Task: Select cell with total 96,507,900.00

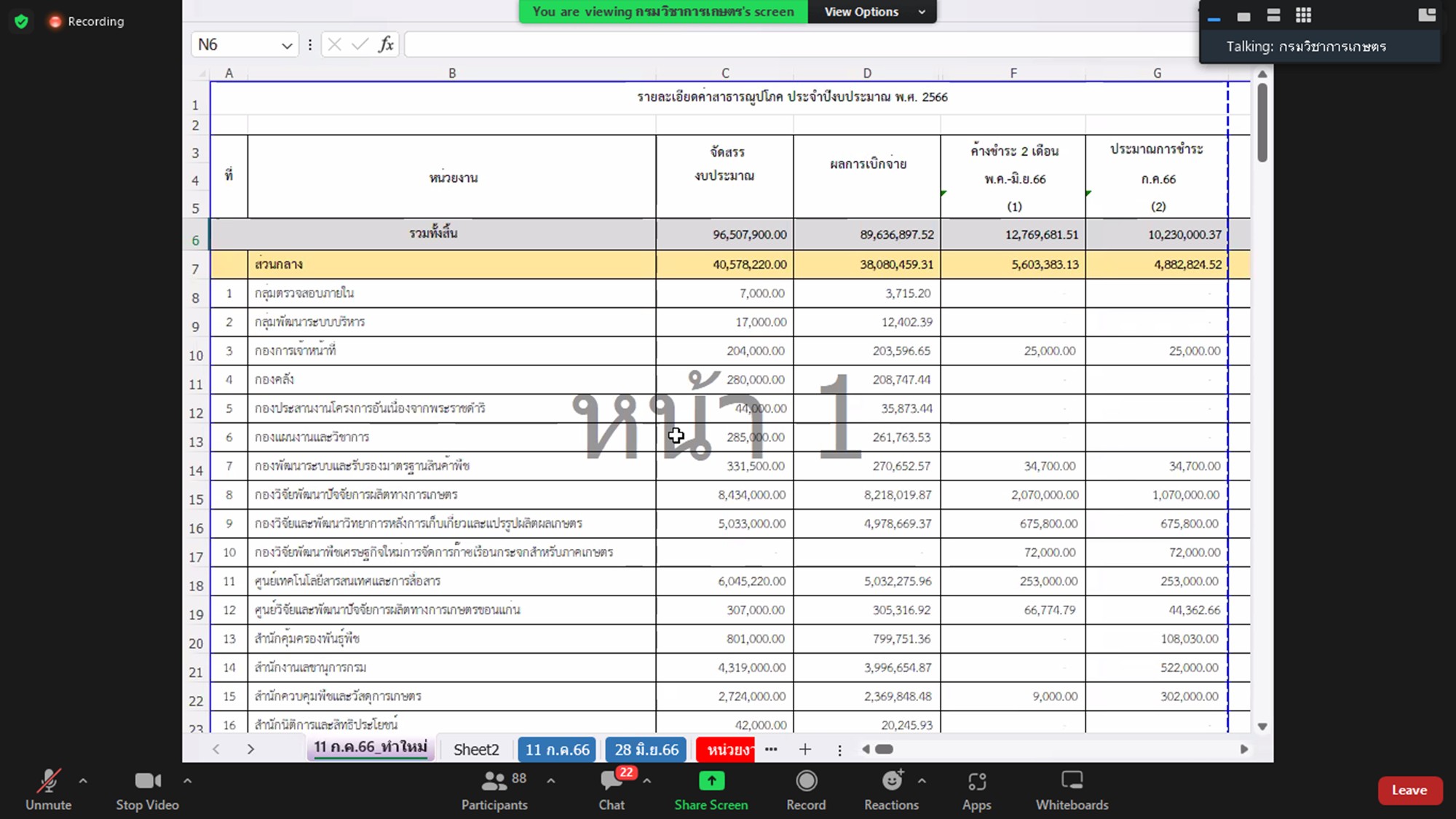Action: [725, 234]
